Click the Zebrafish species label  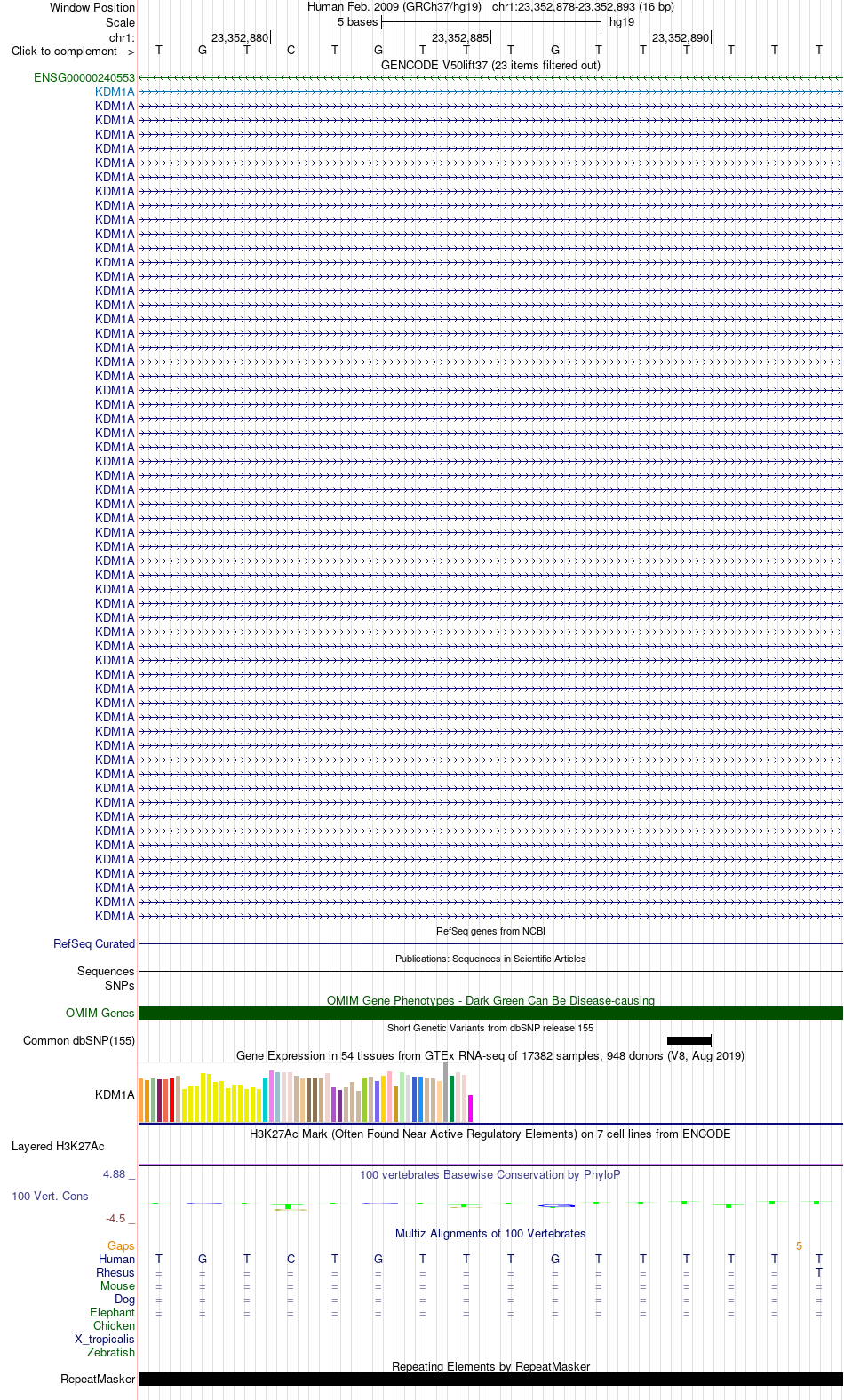point(111,1353)
